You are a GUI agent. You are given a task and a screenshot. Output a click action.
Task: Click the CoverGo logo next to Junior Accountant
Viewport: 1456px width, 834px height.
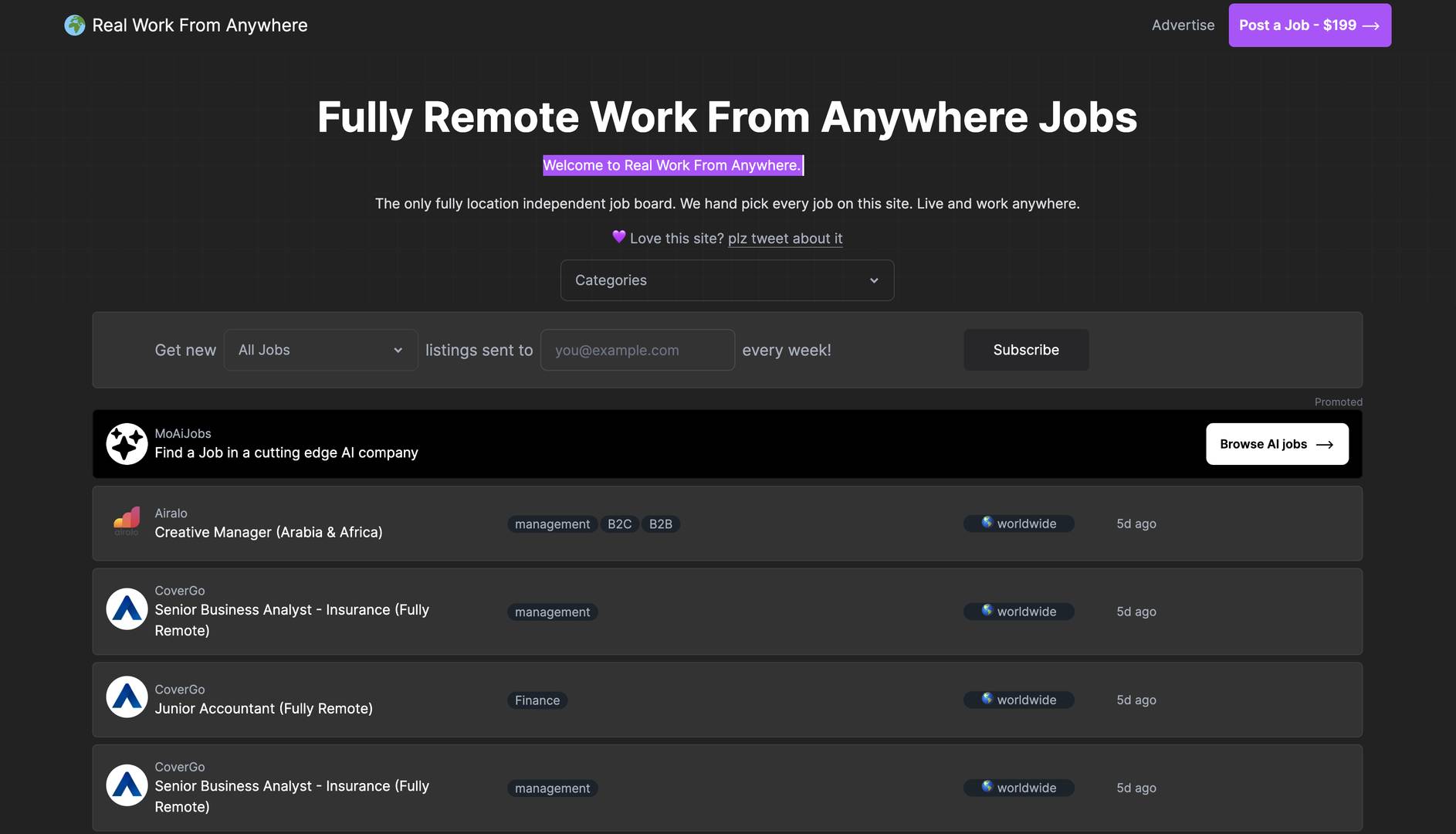pos(127,697)
